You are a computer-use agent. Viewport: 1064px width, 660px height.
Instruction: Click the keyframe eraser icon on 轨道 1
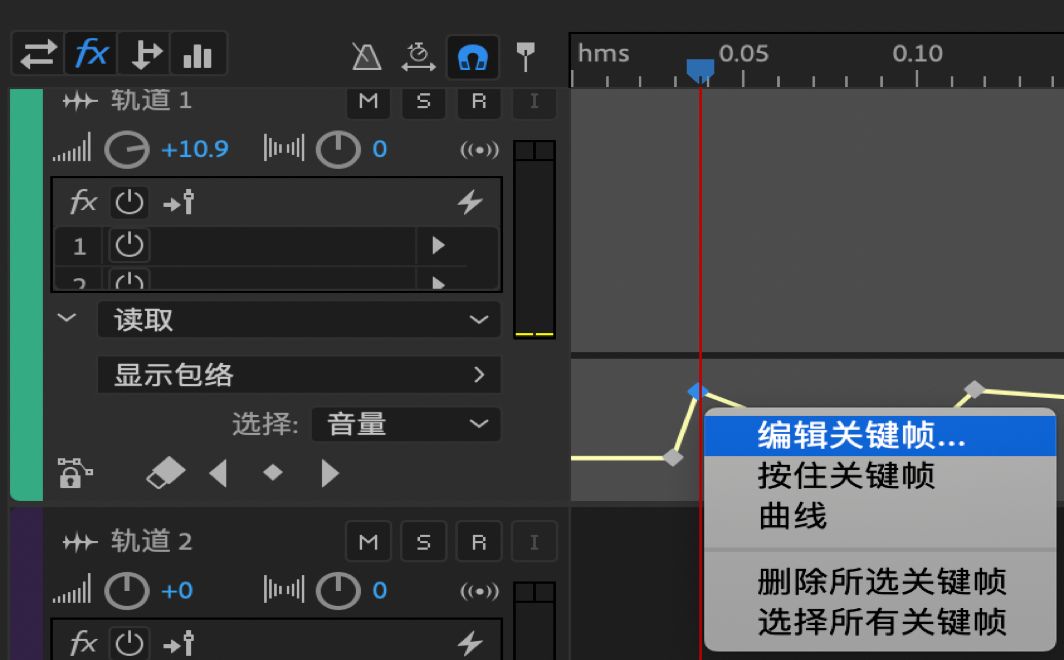165,472
